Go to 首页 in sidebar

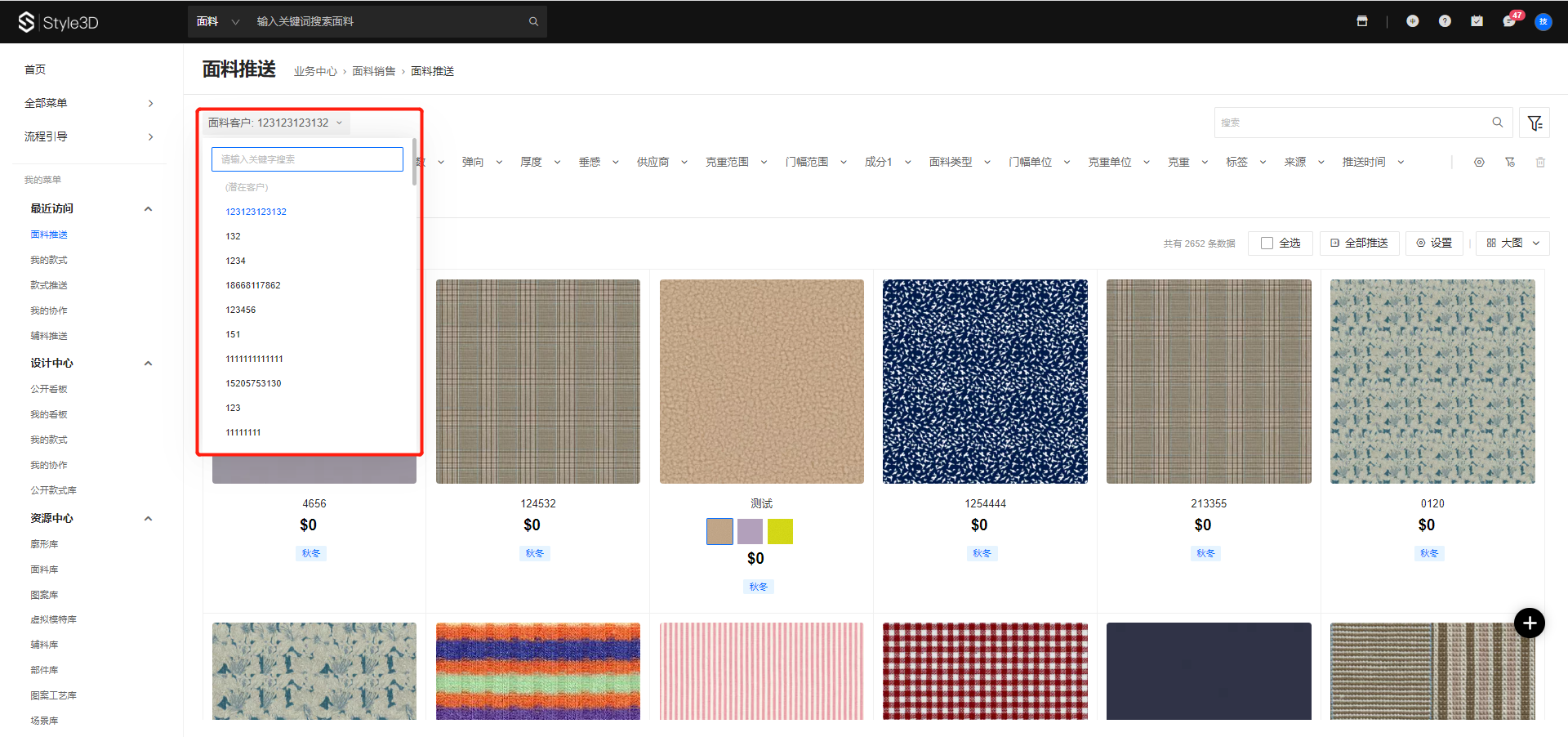[35, 69]
